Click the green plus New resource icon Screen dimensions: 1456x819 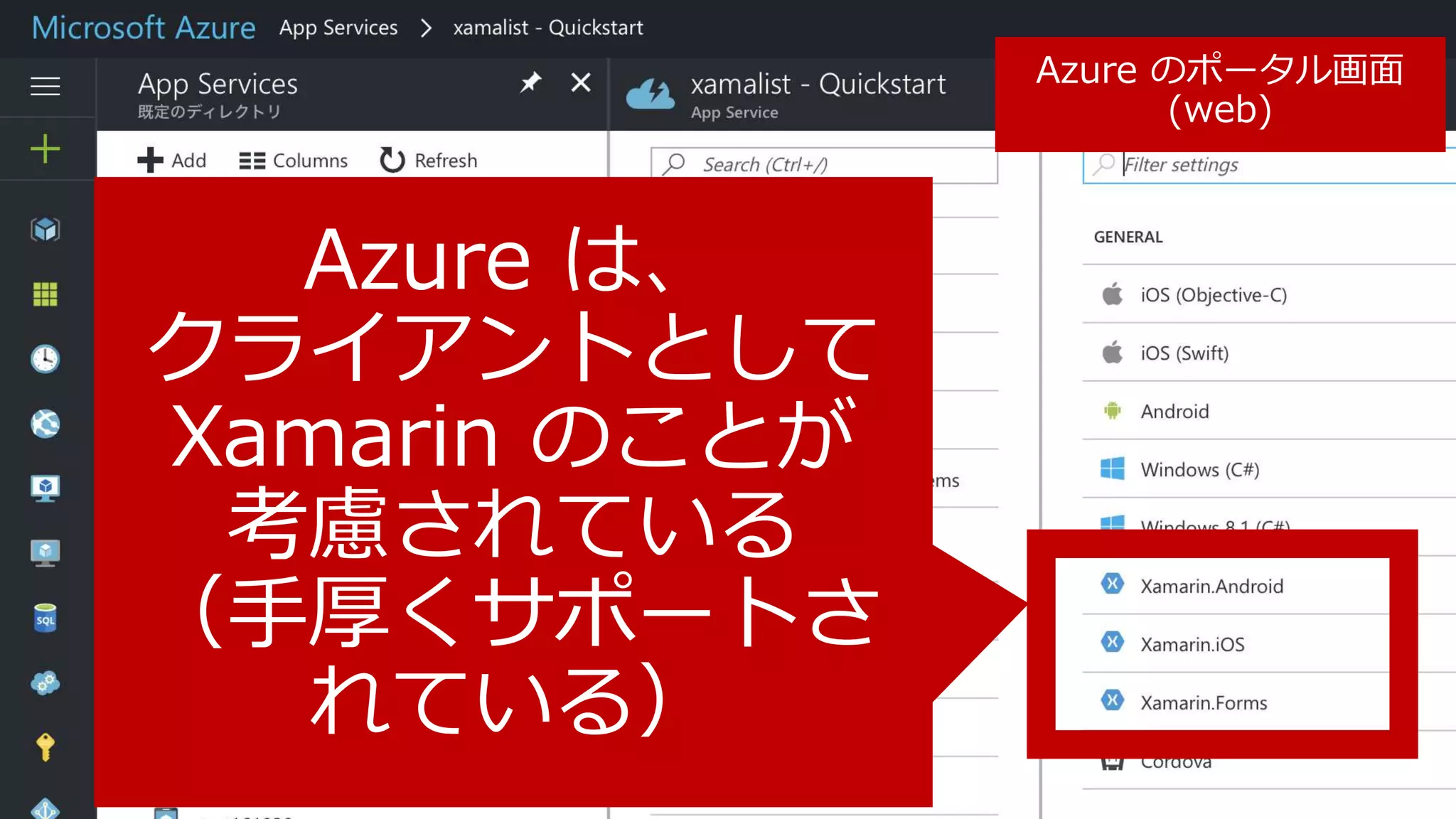[45, 149]
